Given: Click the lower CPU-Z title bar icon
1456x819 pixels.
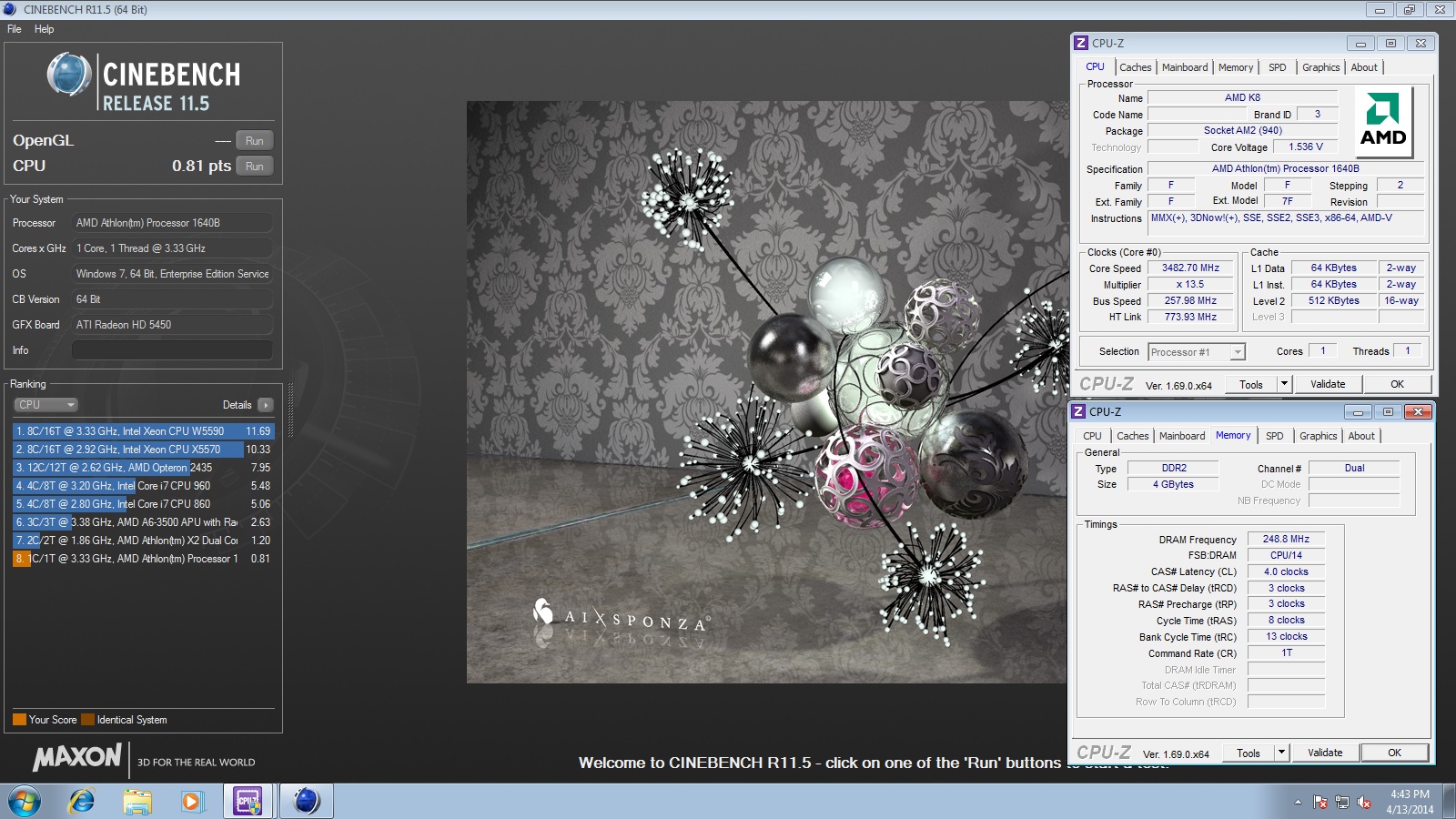Looking at the screenshot, I should 1078,411.
